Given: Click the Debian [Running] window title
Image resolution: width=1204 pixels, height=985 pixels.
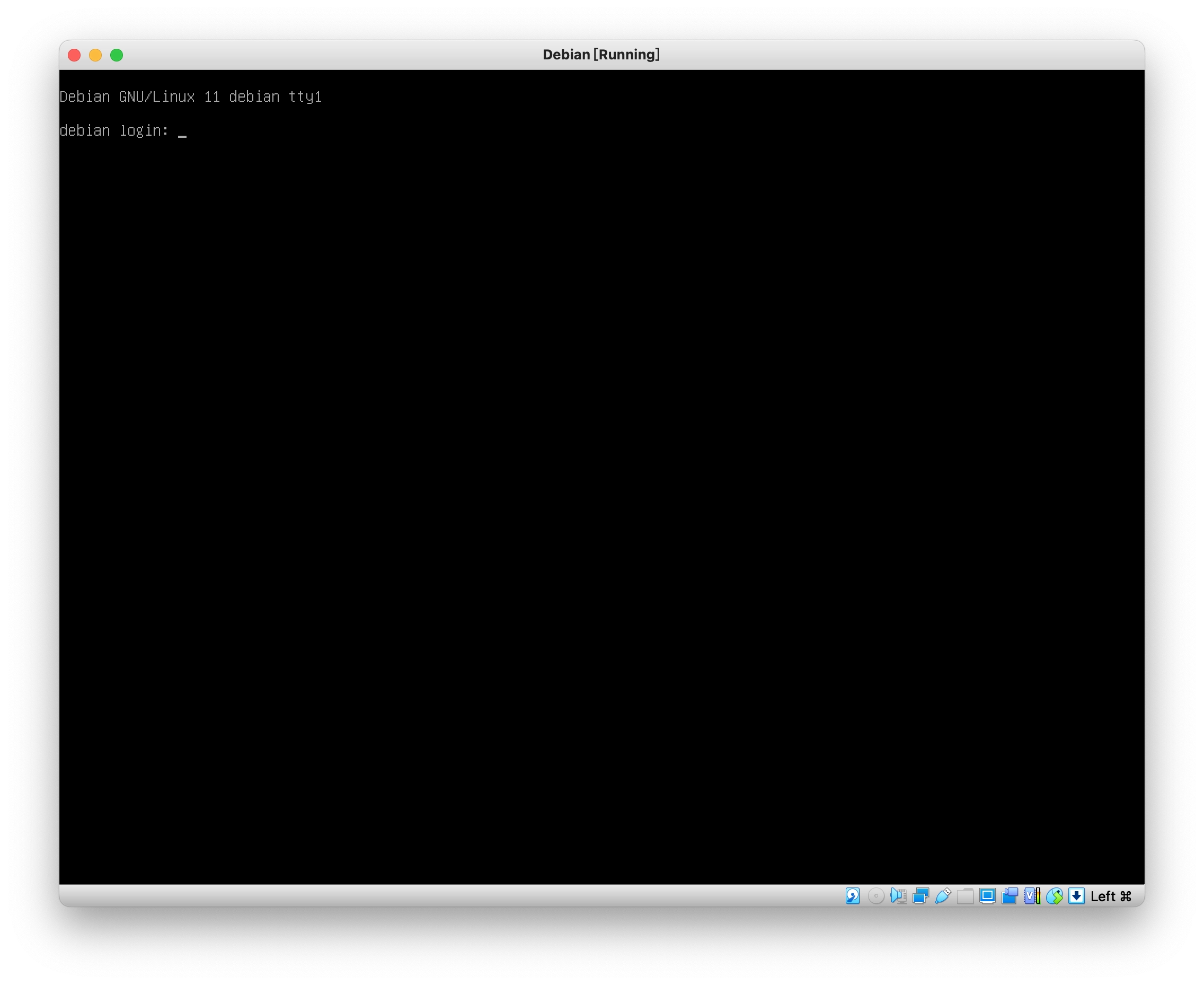Looking at the screenshot, I should (x=601, y=55).
